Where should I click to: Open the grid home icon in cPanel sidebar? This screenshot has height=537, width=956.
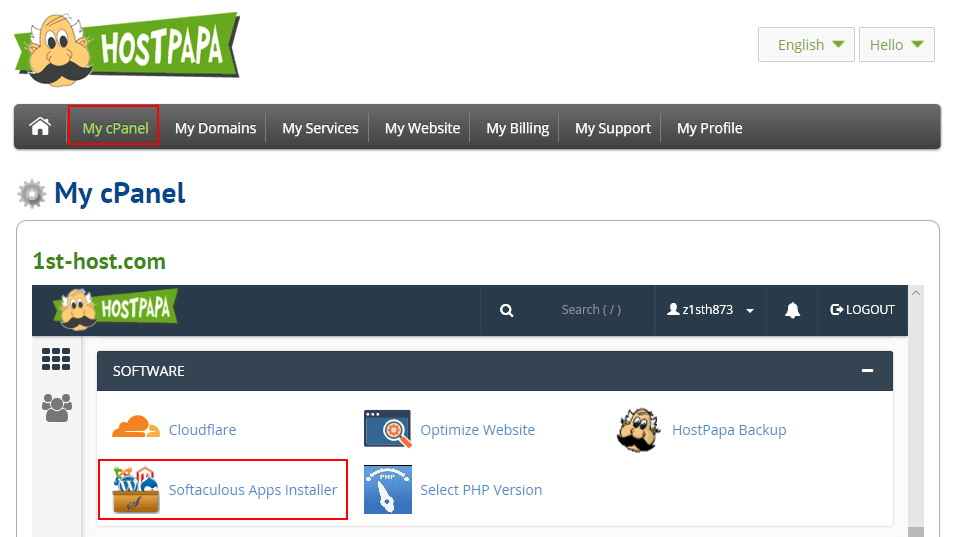(x=56, y=359)
